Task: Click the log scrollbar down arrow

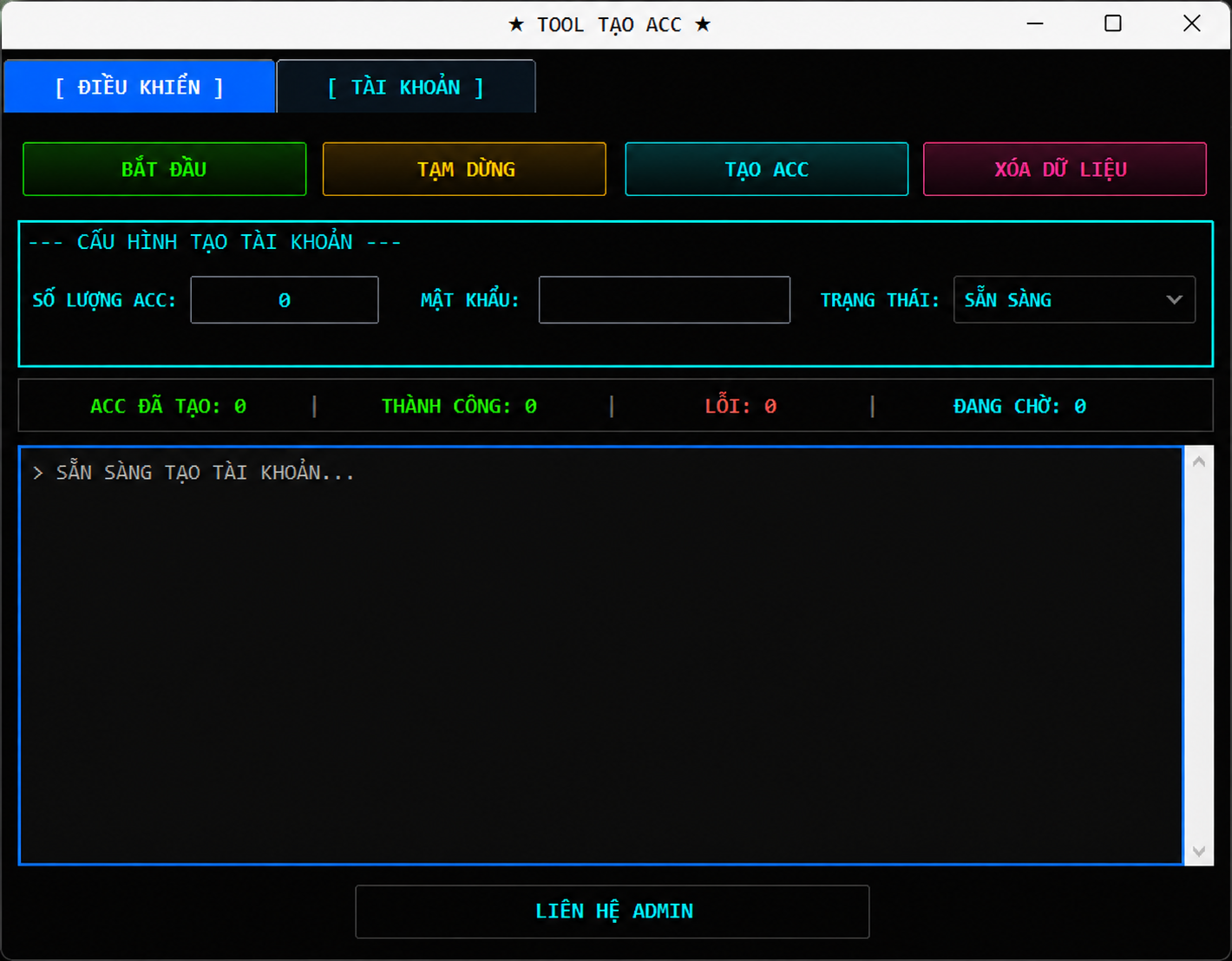Action: click(1199, 852)
